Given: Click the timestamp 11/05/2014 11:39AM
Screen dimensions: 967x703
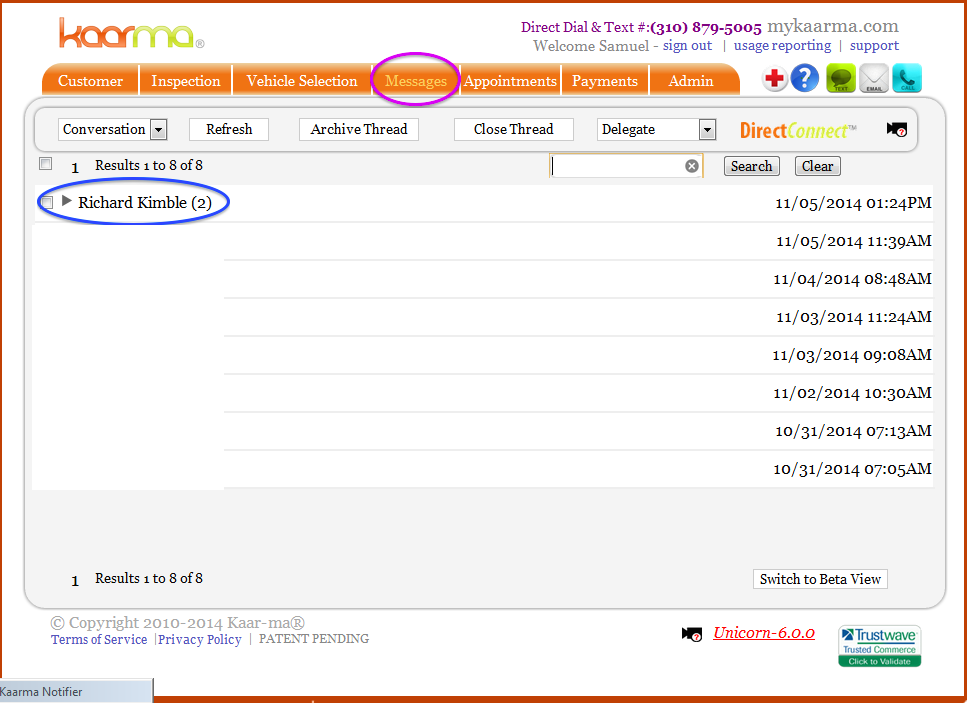Looking at the screenshot, I should tap(854, 241).
